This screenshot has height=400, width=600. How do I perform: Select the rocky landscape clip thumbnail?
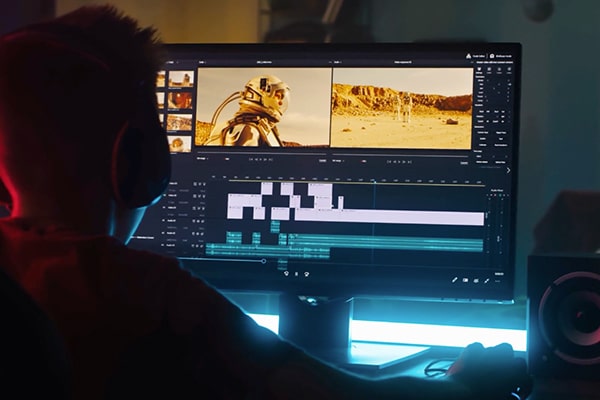point(179,122)
